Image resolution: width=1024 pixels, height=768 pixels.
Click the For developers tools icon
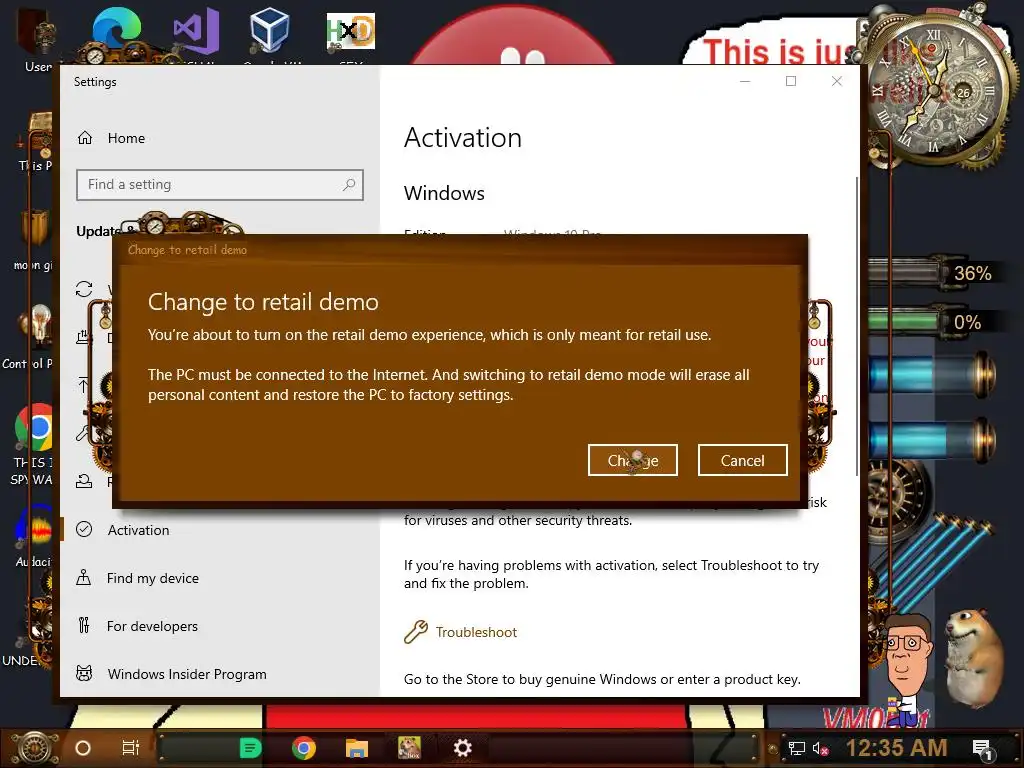[84, 625]
